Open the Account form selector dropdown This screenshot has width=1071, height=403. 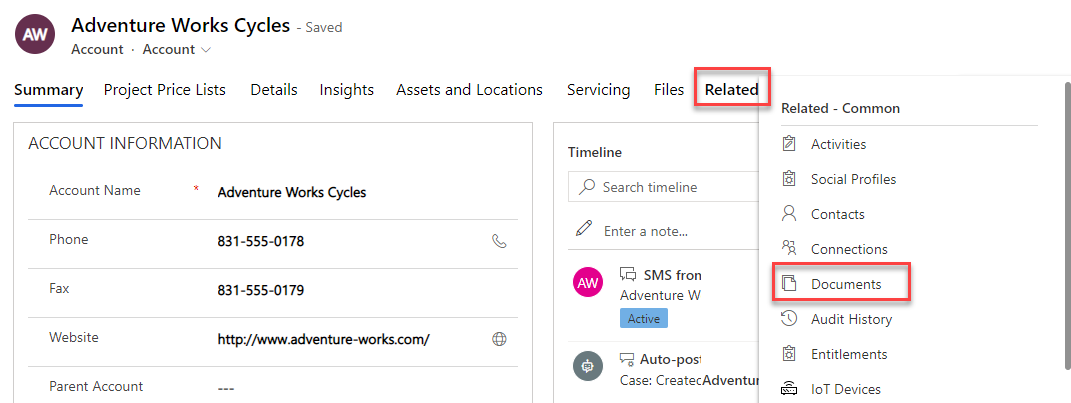(176, 50)
